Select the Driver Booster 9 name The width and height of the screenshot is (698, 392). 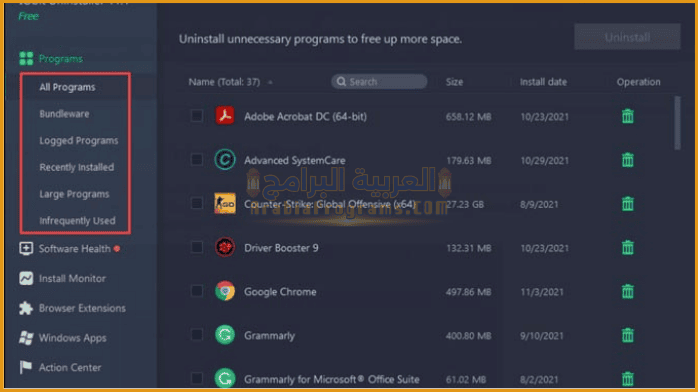coord(281,248)
